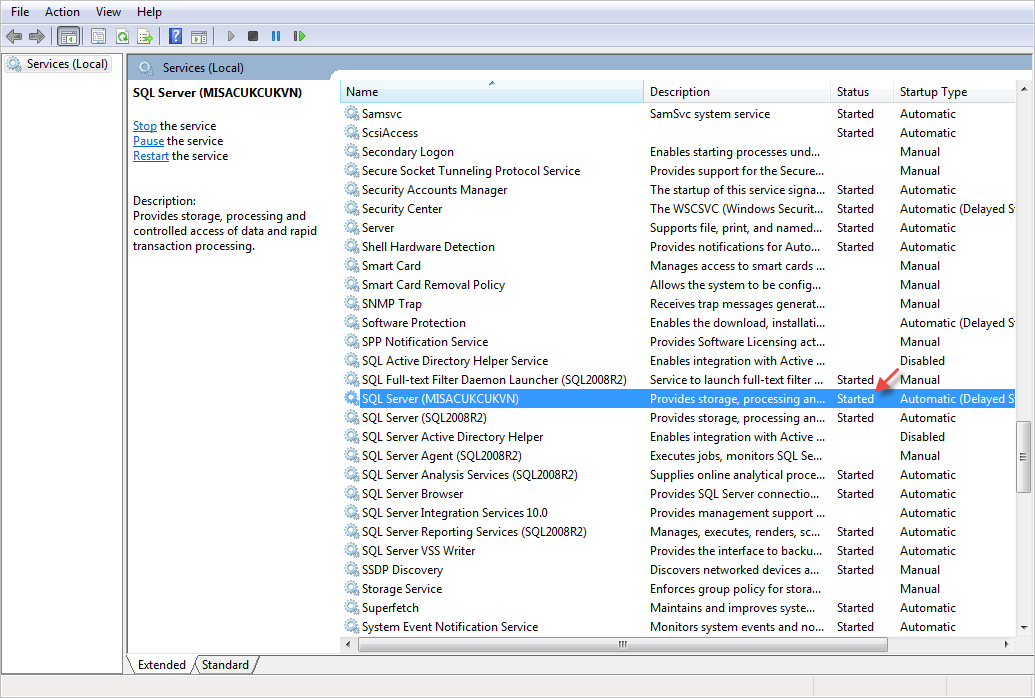This screenshot has height=698, width=1035.
Task: Click the horizontal scrollbar left arrow
Action: click(x=348, y=644)
